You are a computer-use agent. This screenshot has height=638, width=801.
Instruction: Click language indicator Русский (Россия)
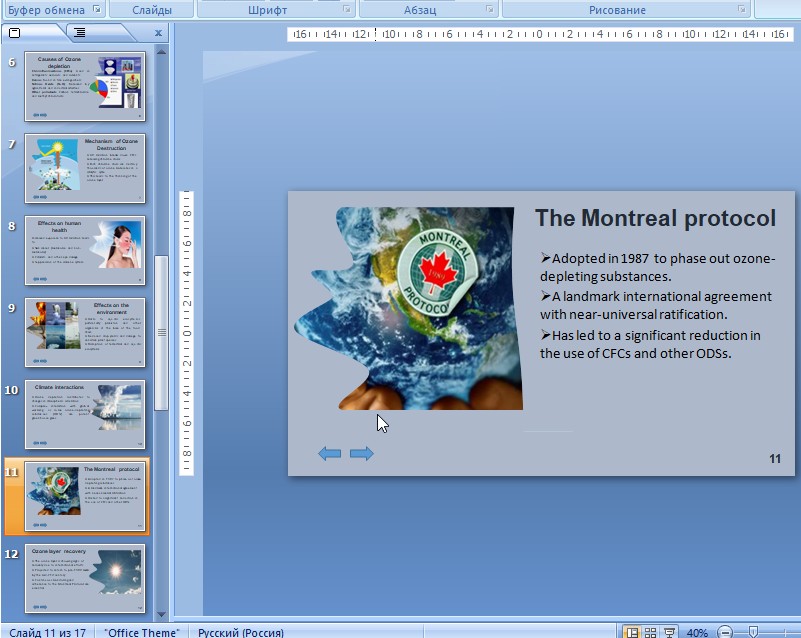point(241,632)
